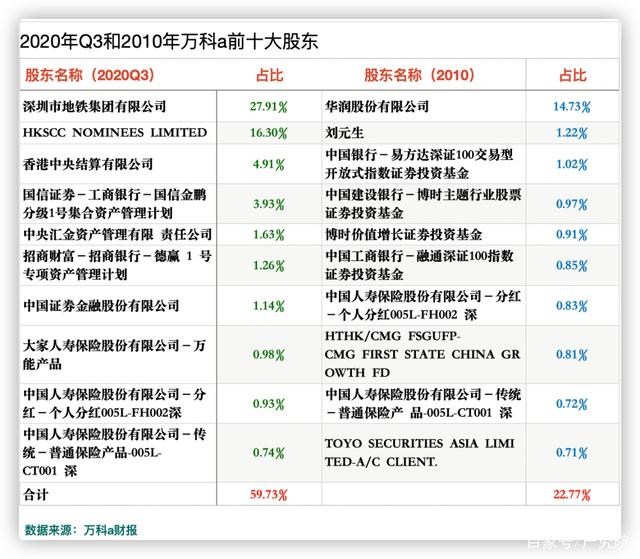Click 招商财富－招商银行－德赢1号 cell
This screenshot has width=640, height=559.
pyautogui.click(x=117, y=265)
